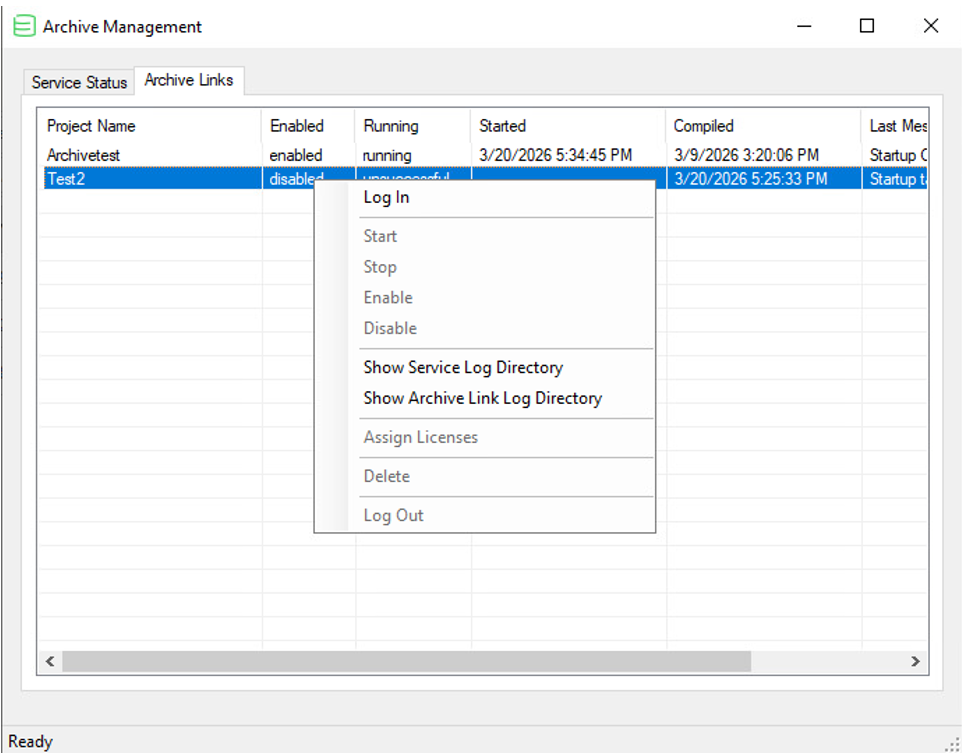The width and height of the screenshot is (962, 753).
Task: Click Archivetest's 'running' cell
Action: click(387, 155)
